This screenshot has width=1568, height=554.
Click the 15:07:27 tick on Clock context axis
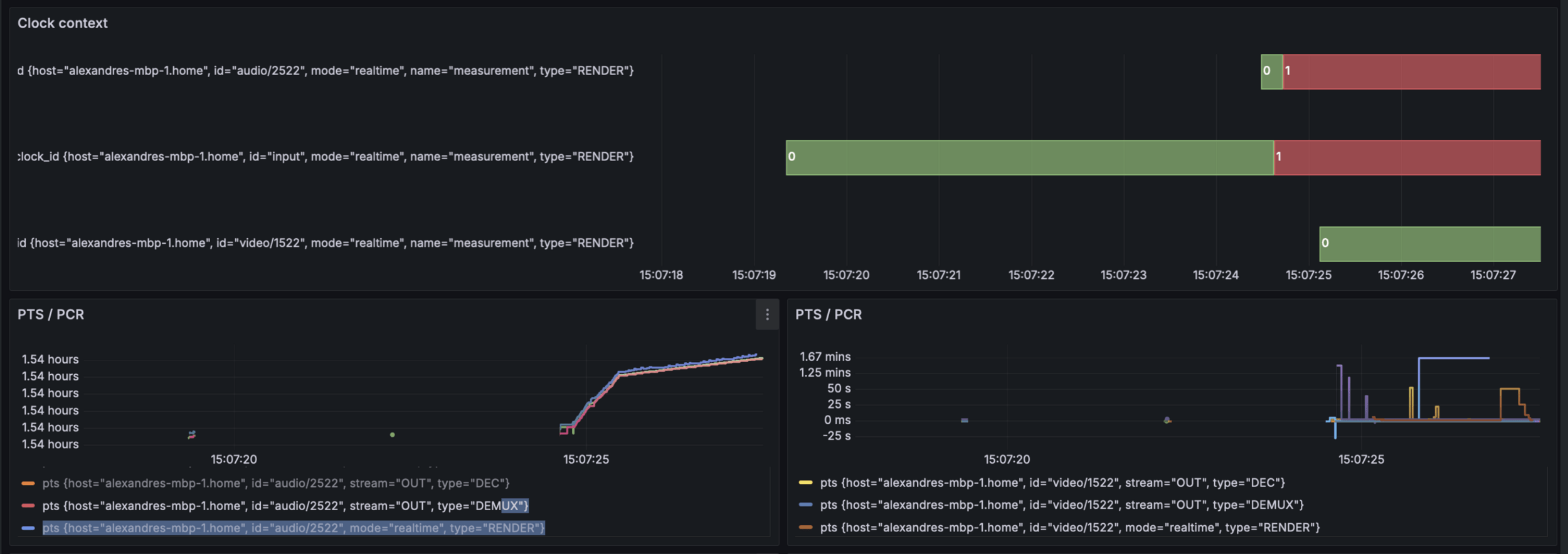(x=1493, y=275)
